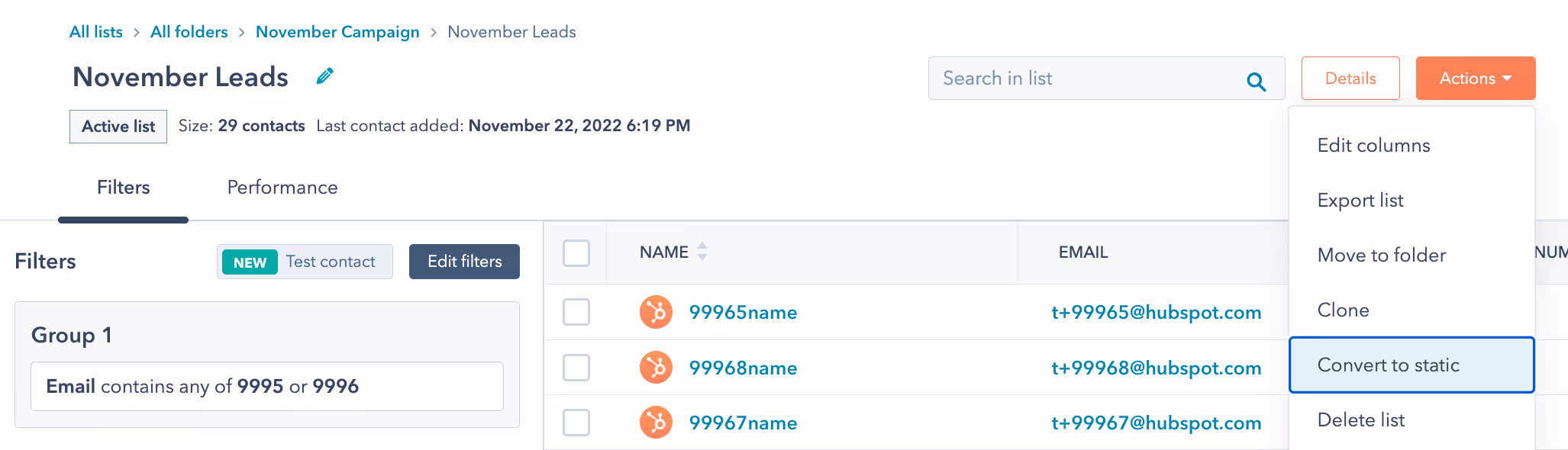
Task: Click the magnifying glass in the search bar
Action: coord(1256,79)
